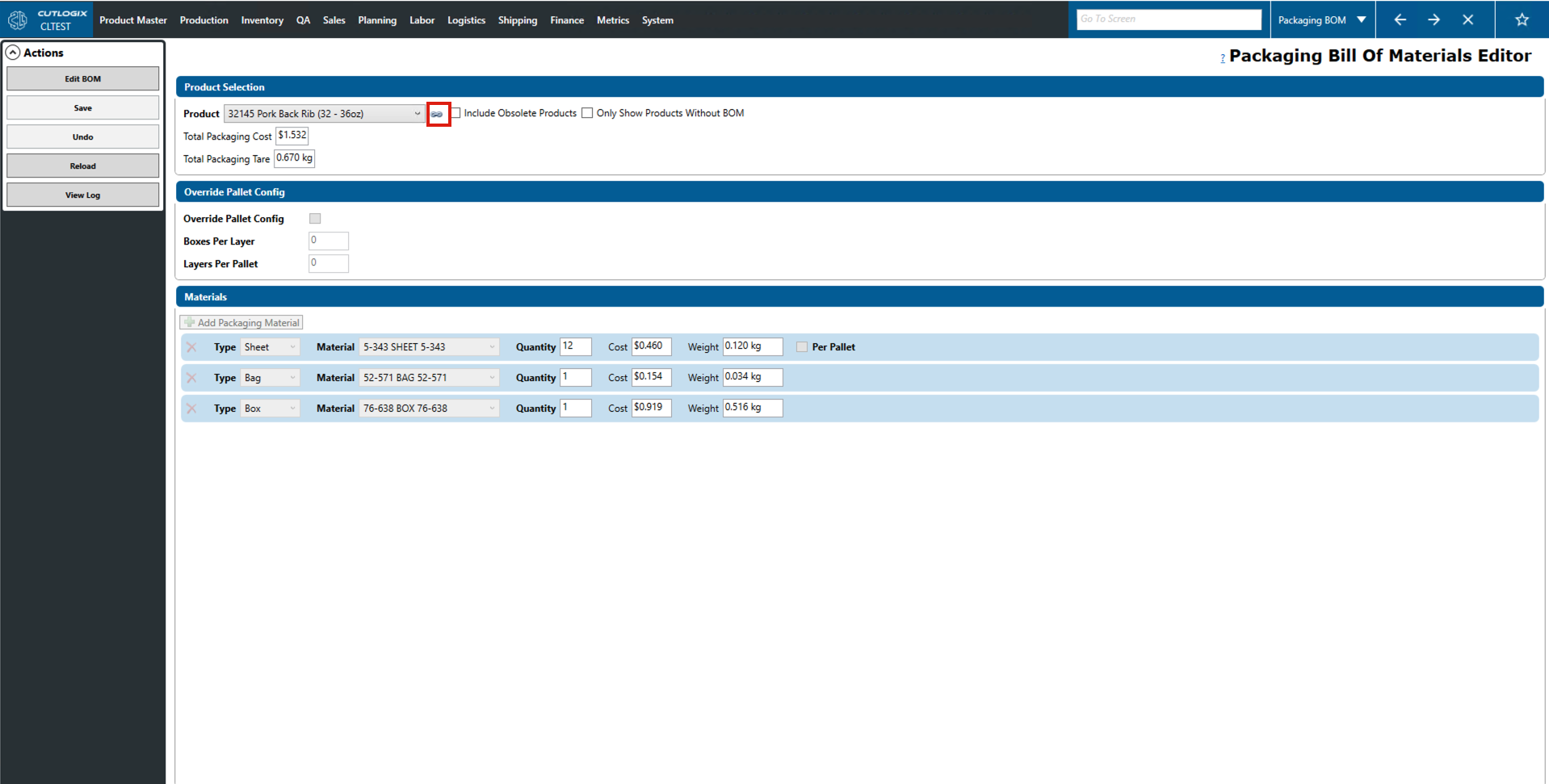Click the Go To Screen search field
The image size is (1549, 784).
pos(1168,19)
